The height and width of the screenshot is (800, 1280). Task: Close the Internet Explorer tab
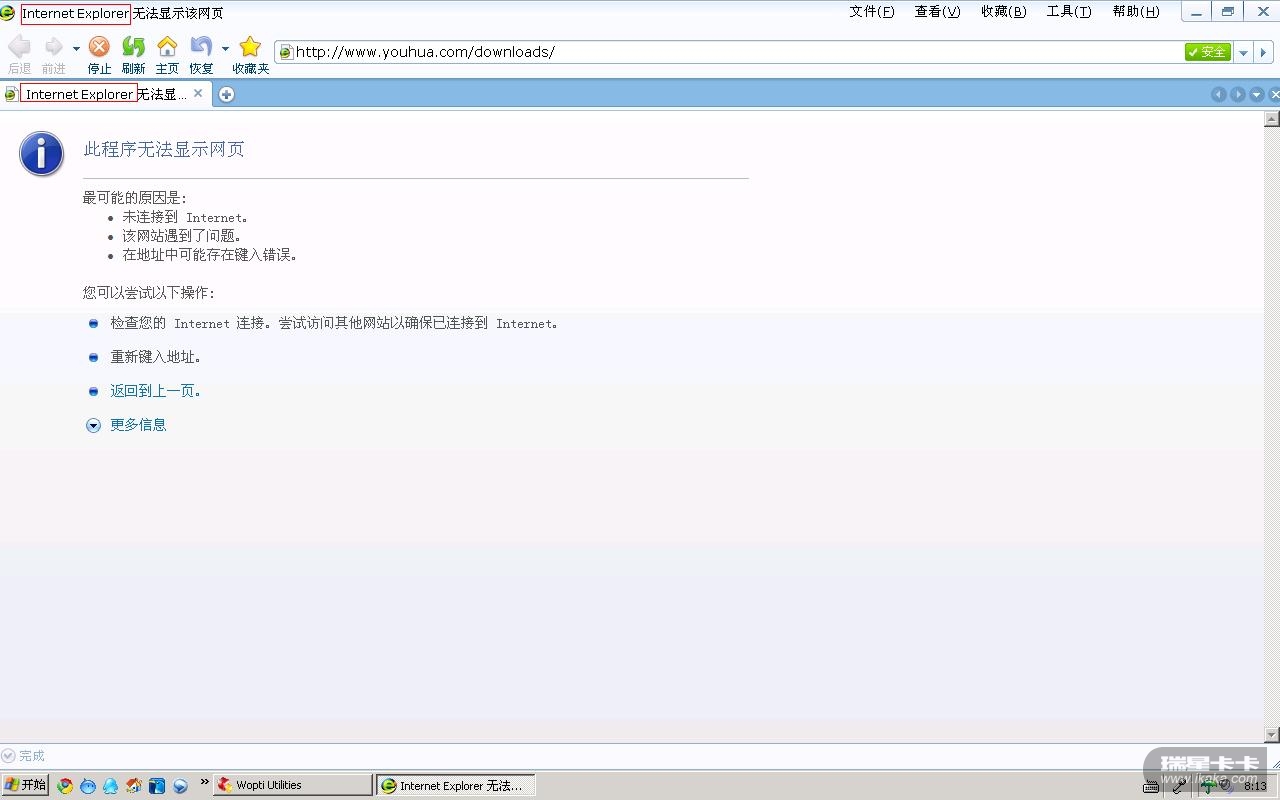pos(198,93)
